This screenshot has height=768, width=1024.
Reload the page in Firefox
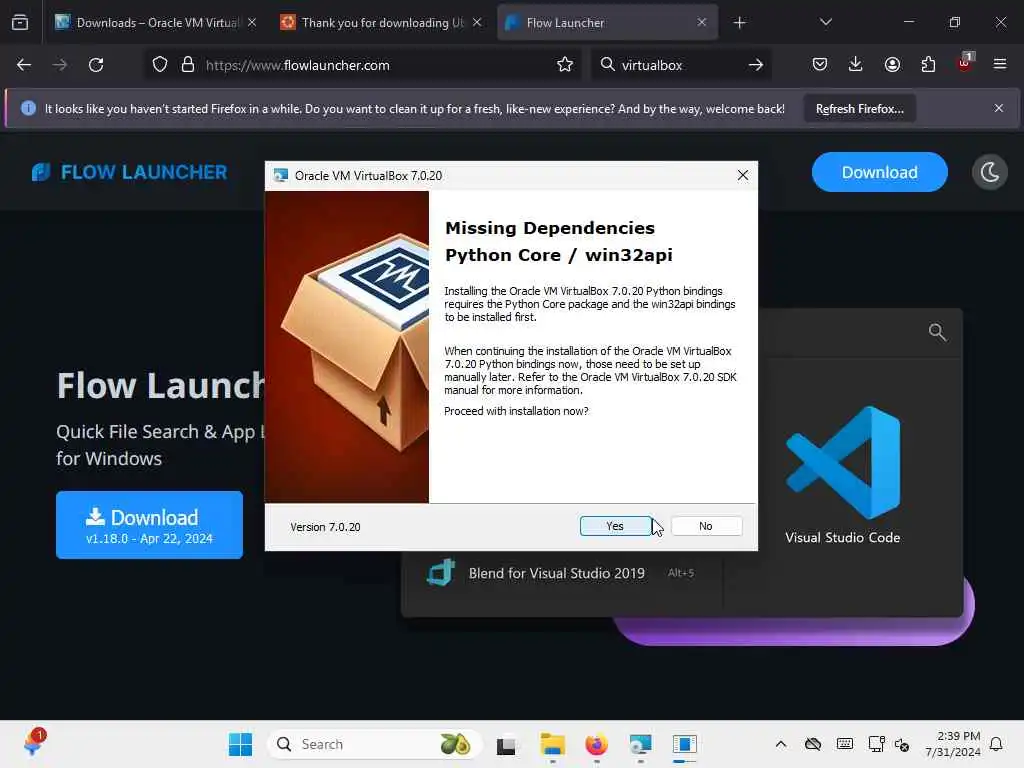click(96, 65)
